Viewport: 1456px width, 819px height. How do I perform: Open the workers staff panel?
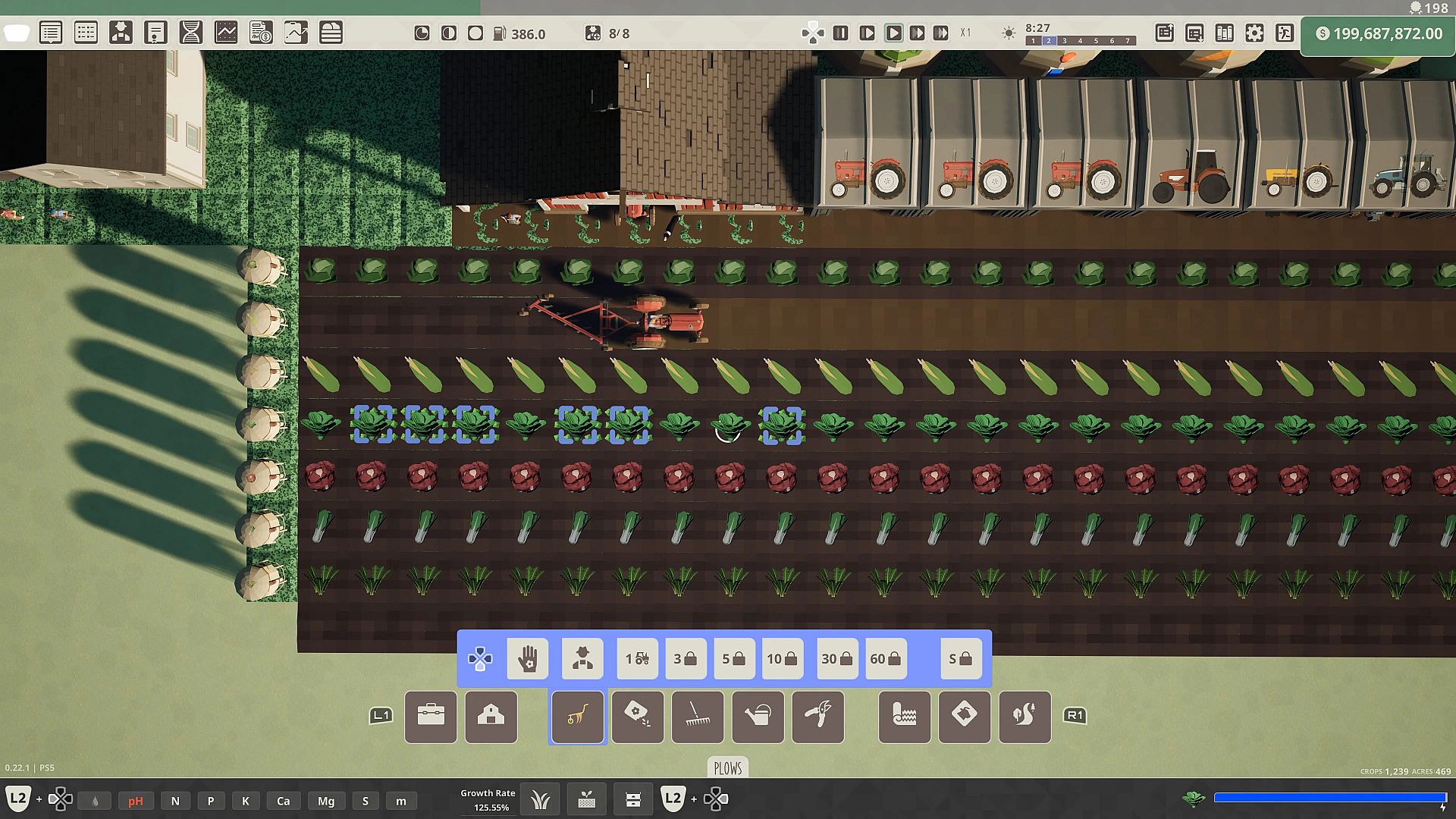[121, 33]
